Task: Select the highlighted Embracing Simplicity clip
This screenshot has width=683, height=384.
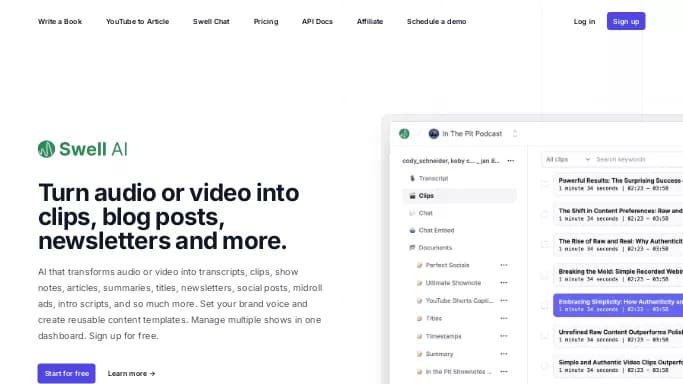Action: [618, 305]
